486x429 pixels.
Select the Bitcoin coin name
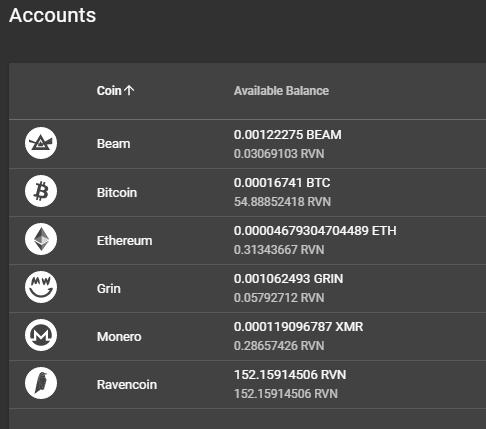click(117, 192)
